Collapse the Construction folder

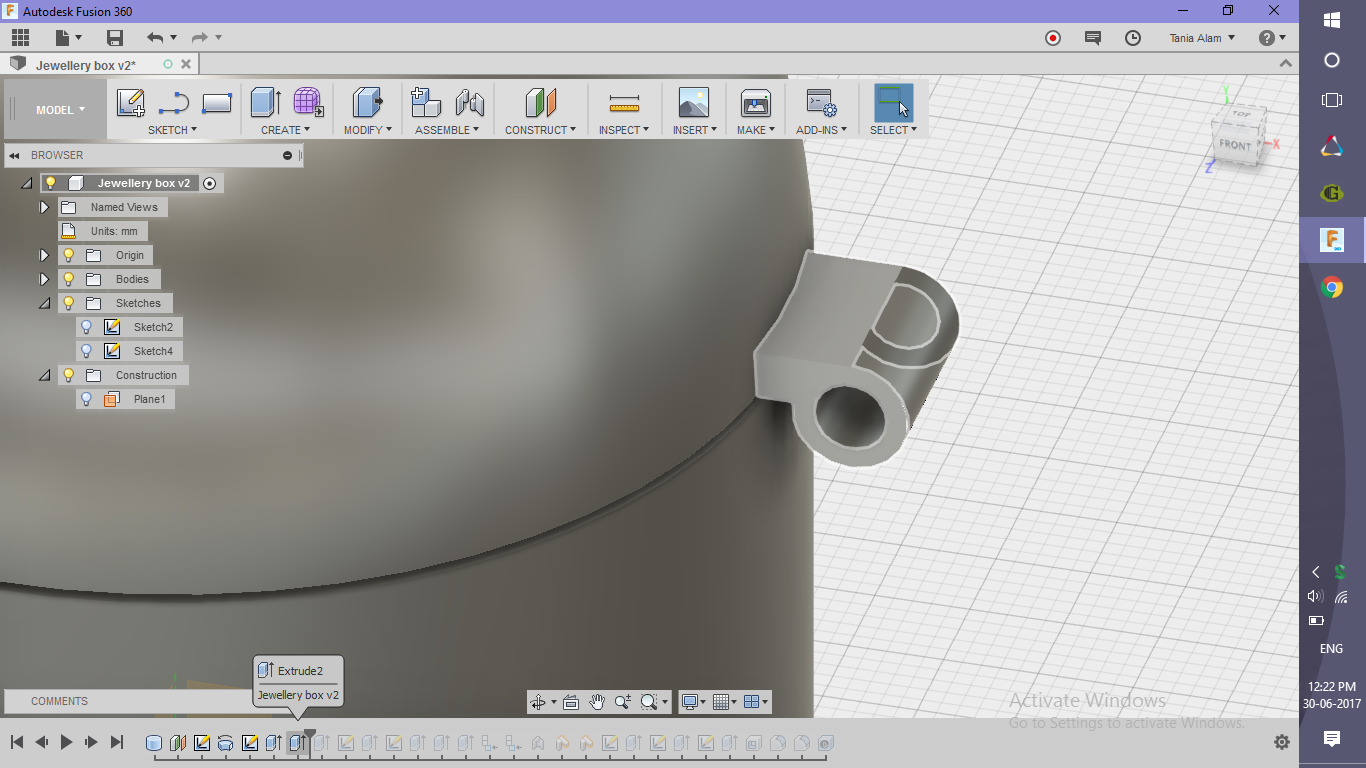click(44, 375)
